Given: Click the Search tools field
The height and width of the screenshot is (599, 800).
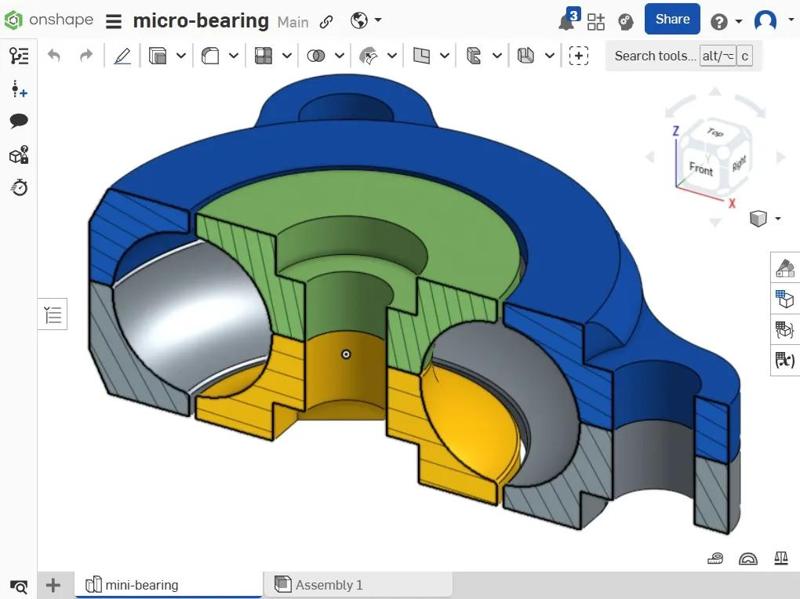Looking at the screenshot, I should (683, 56).
